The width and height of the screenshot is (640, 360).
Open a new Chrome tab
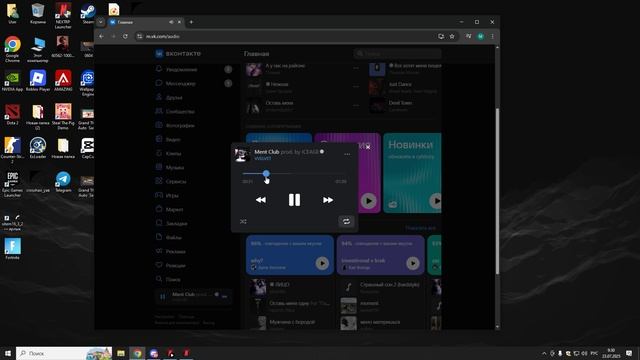pos(191,22)
